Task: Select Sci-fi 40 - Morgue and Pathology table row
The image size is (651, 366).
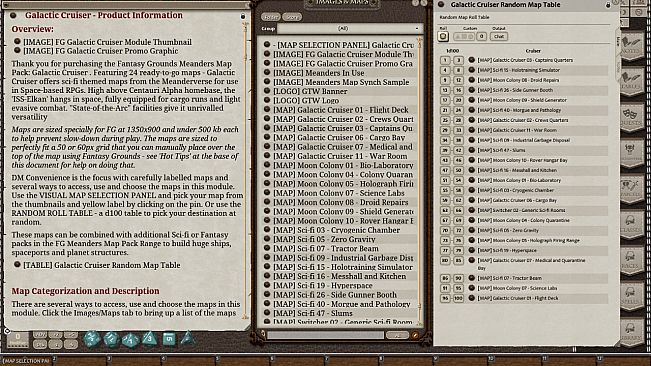Action: point(523,110)
